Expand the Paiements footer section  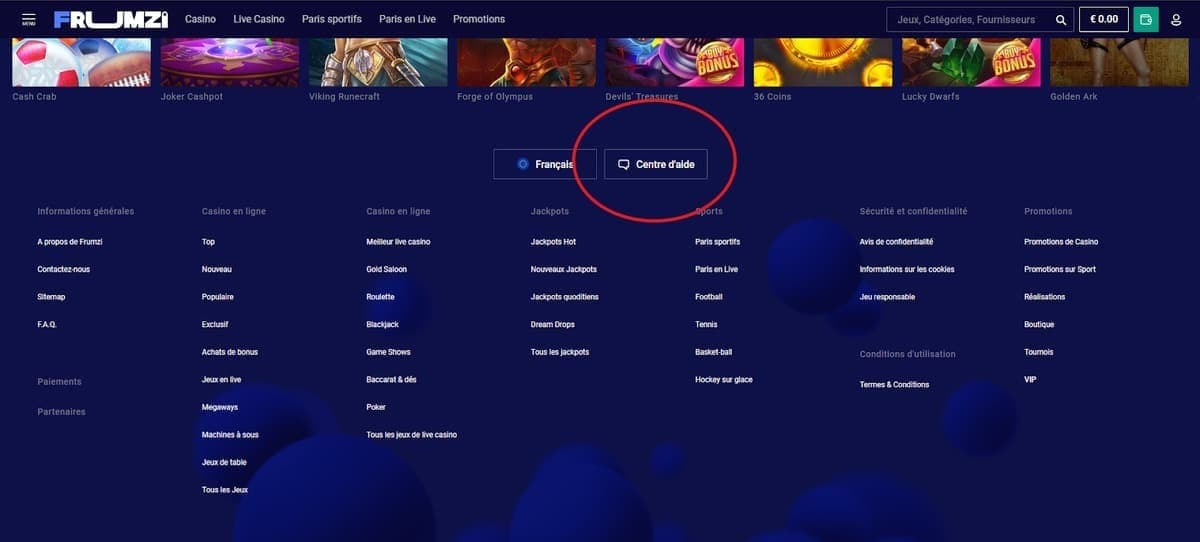(x=59, y=382)
